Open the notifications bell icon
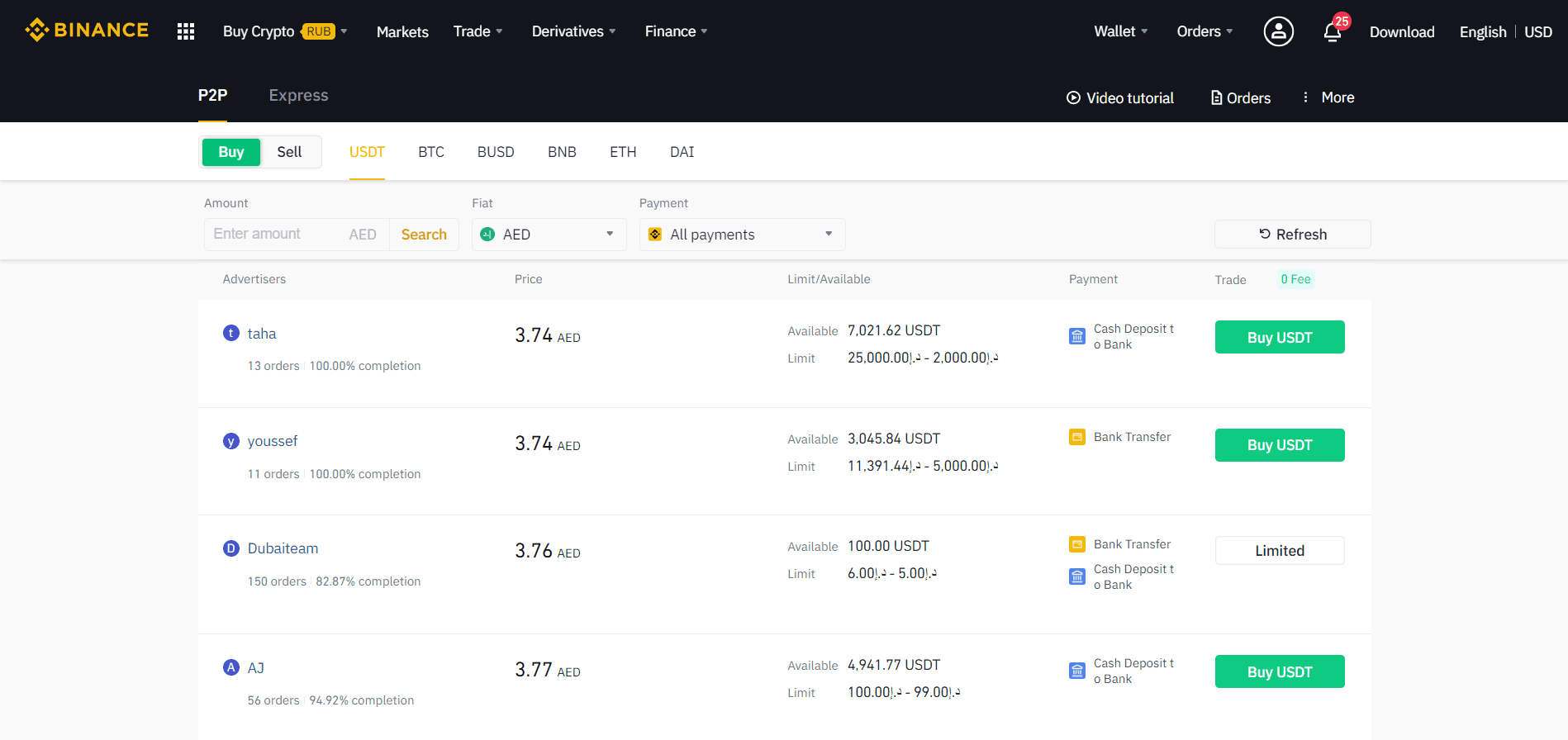Screen dimensions: 1568x740 point(1333,32)
